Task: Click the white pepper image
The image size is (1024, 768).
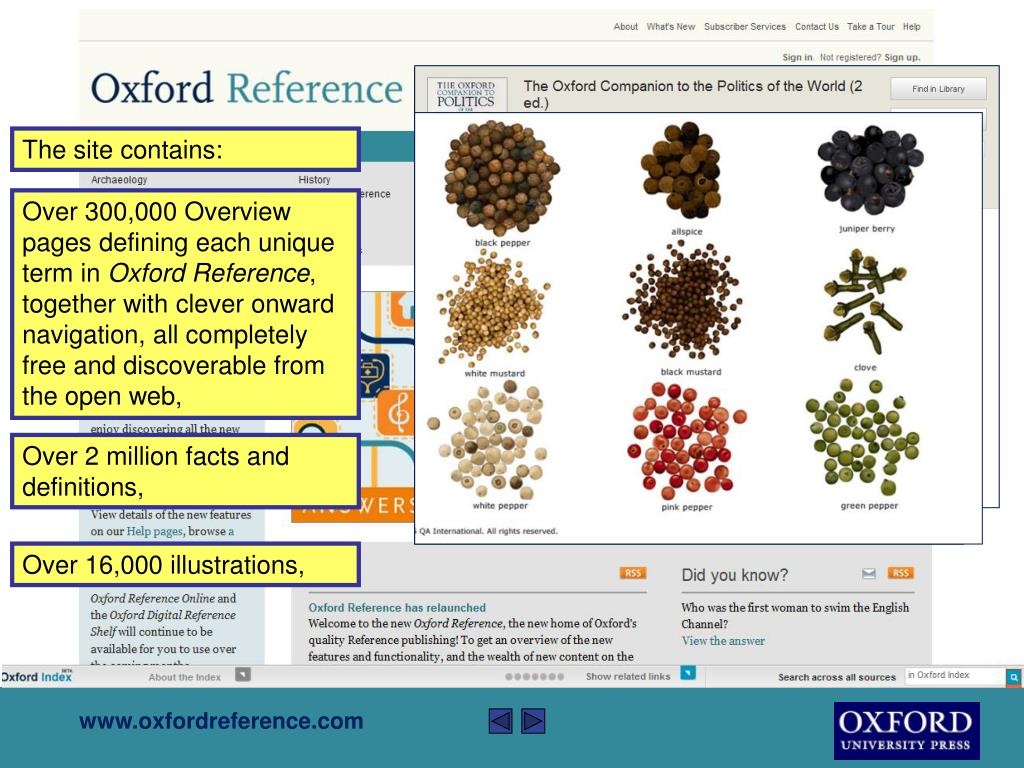Action: 487,440
